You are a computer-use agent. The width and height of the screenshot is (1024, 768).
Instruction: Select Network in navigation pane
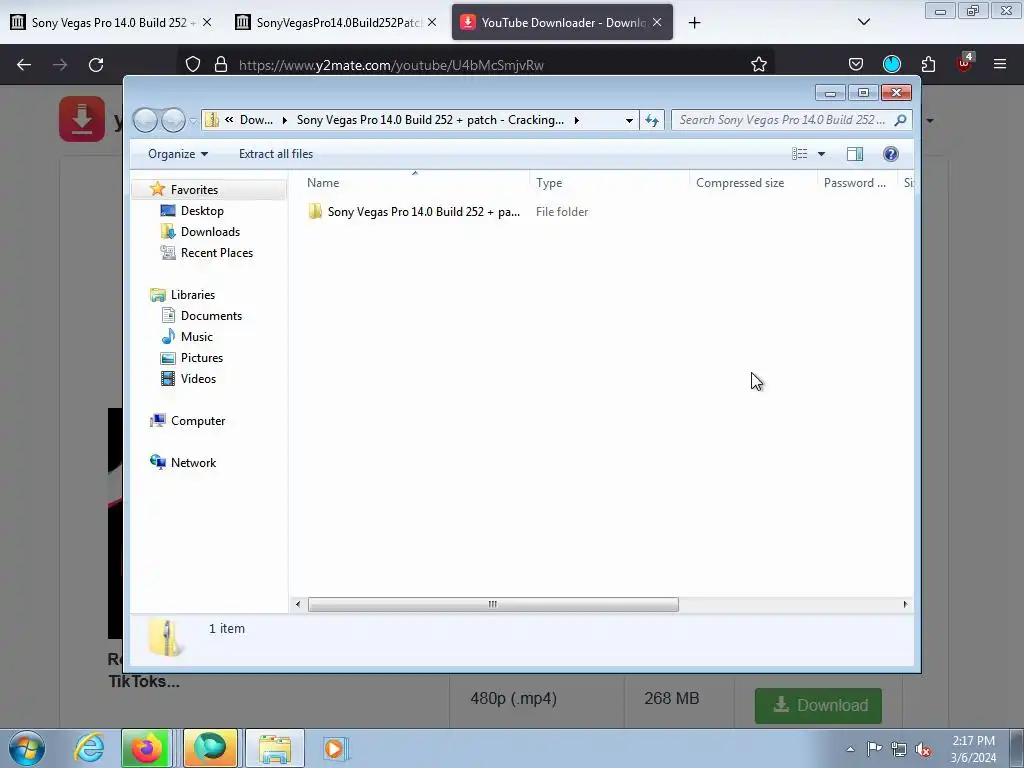click(193, 462)
